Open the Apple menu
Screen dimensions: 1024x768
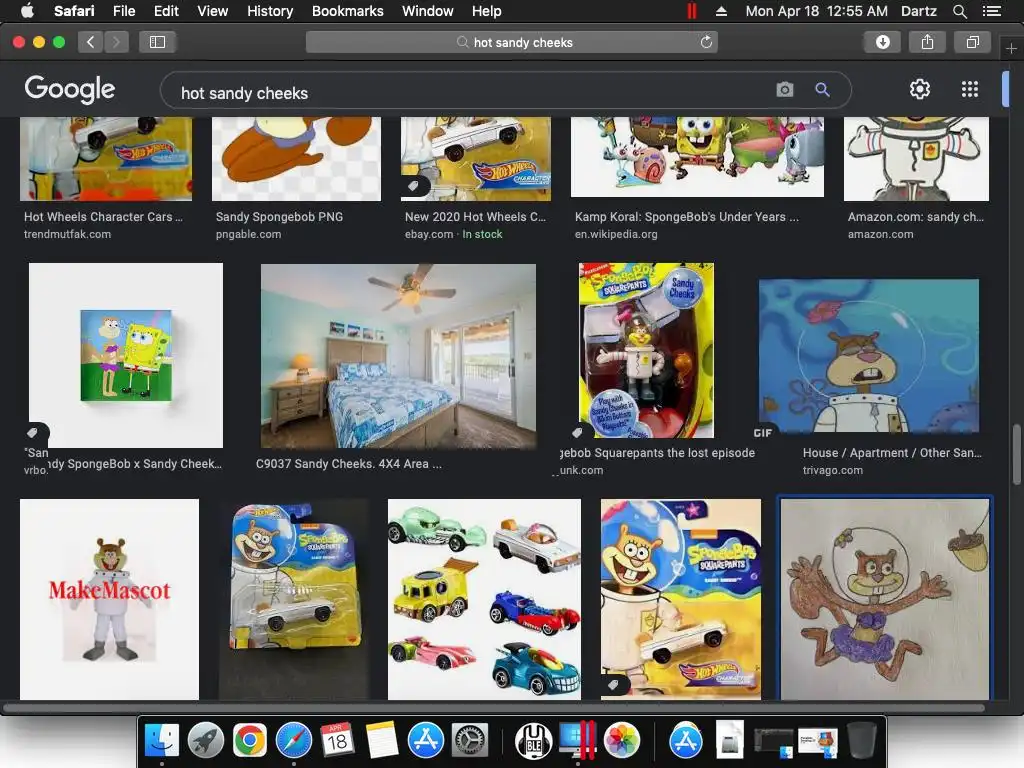point(27,11)
